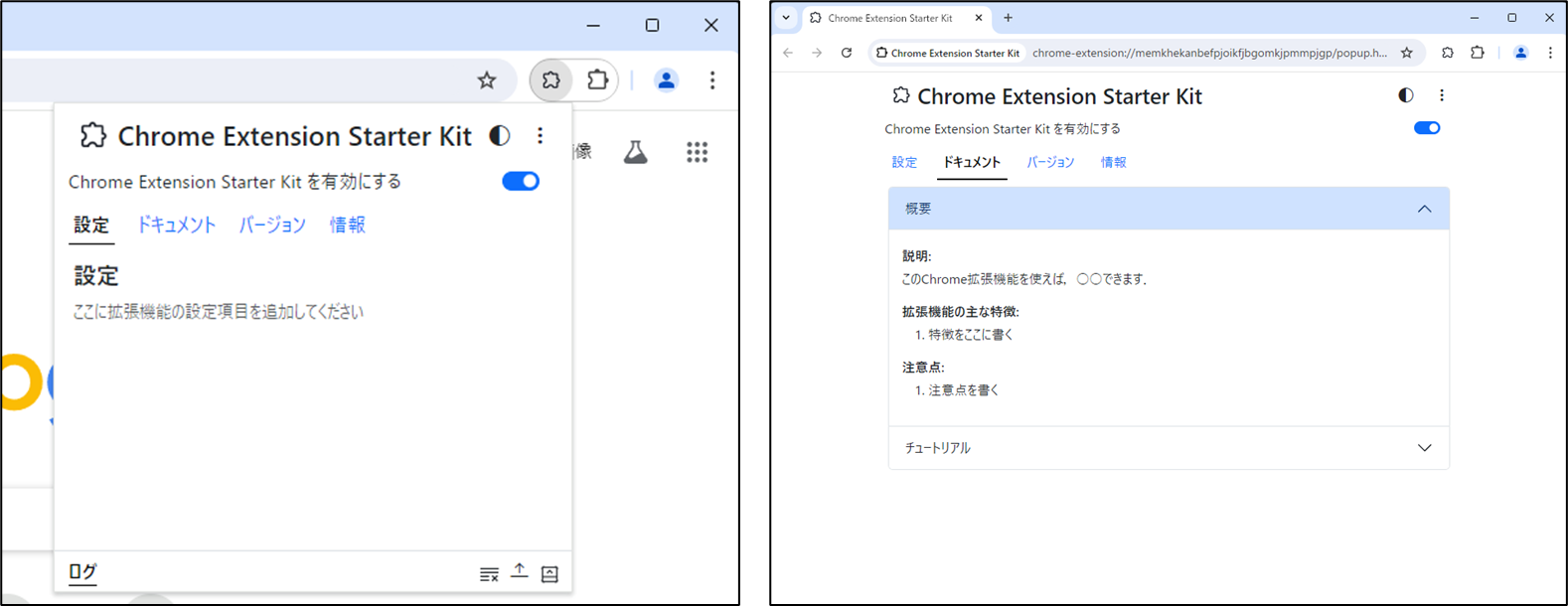The image size is (1568, 606).
Task: Open the 情報 tab on right page
Action: tap(1114, 162)
